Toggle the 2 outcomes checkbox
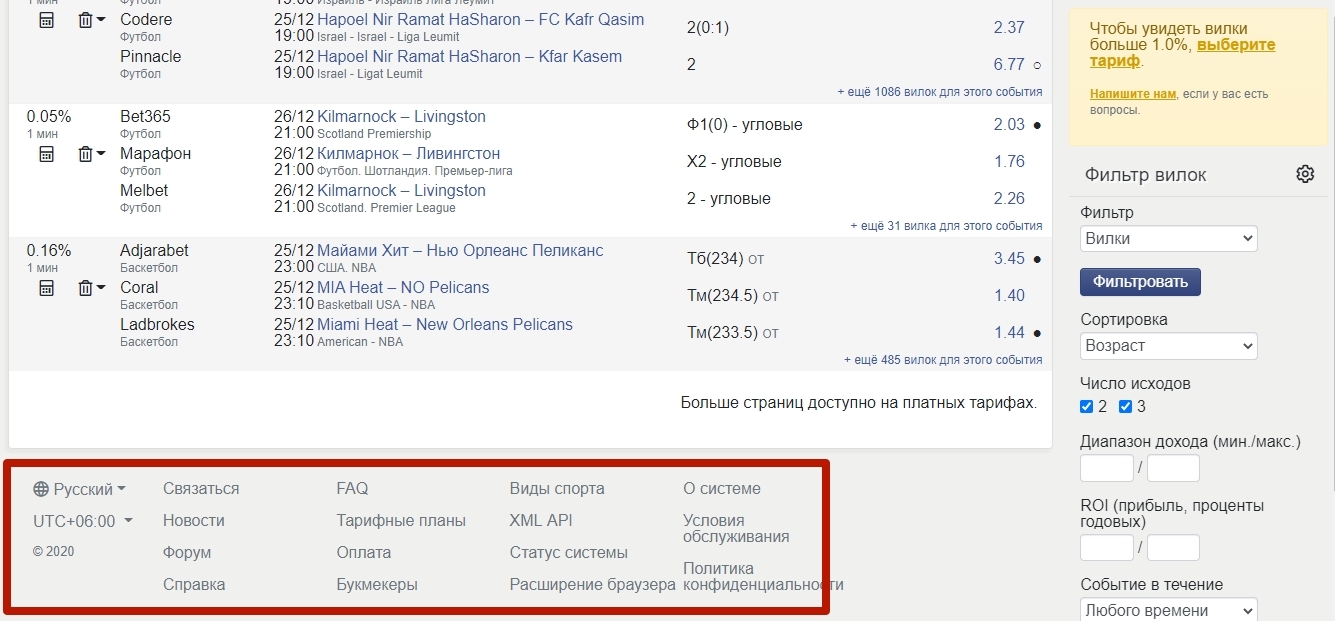Screen dimensions: 1335x621 (x=1087, y=407)
